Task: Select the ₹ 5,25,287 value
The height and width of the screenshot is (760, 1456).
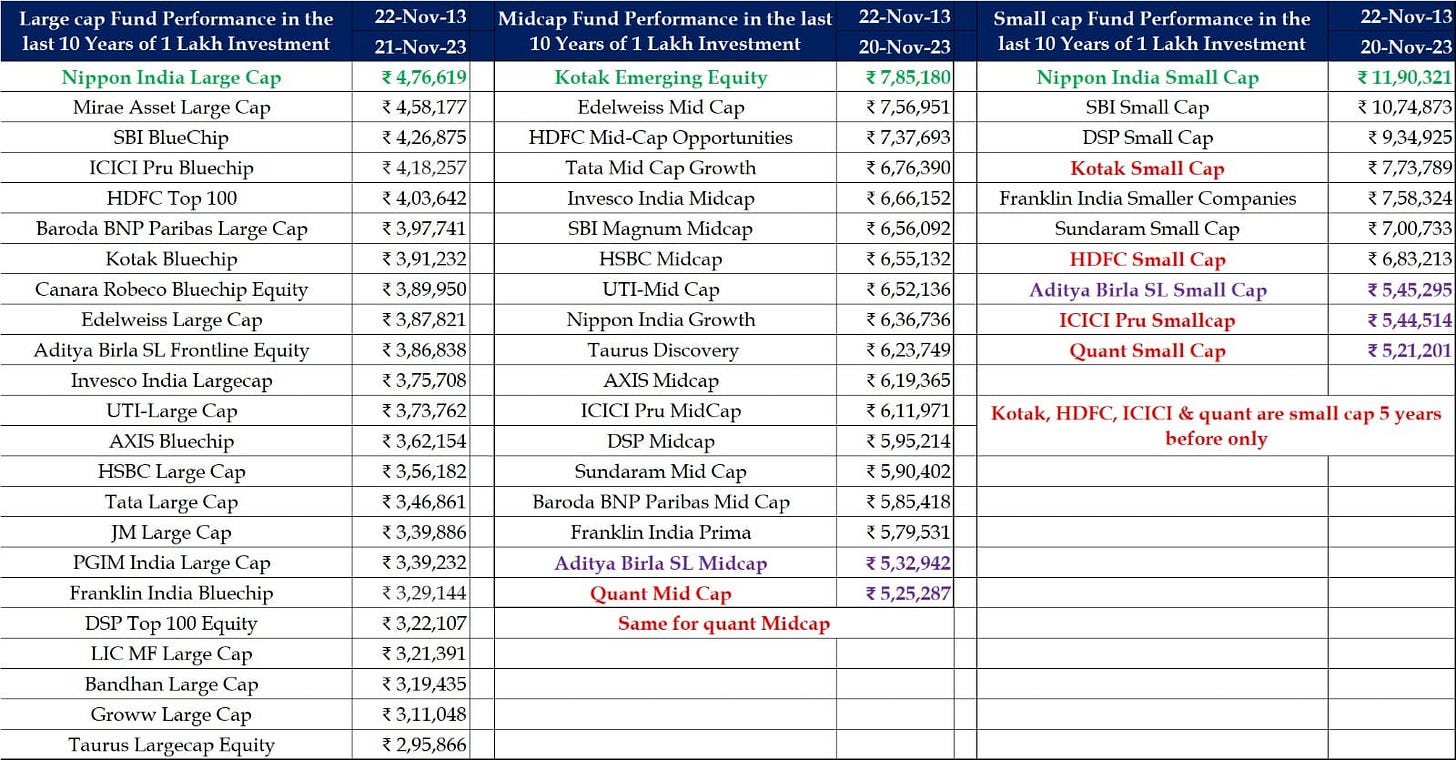Action: 909,593
